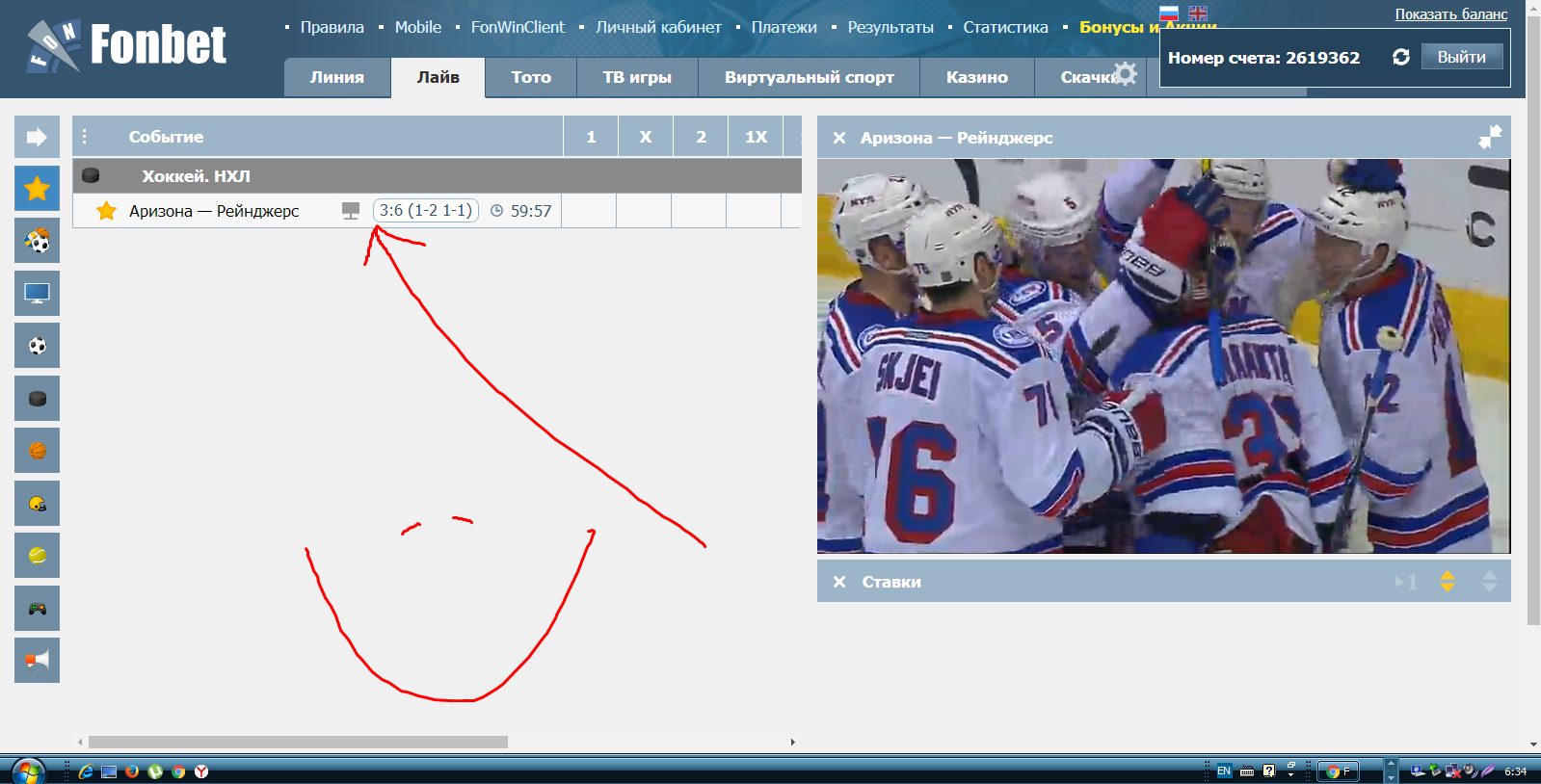Open settings gear icon near Скачки

click(1125, 73)
